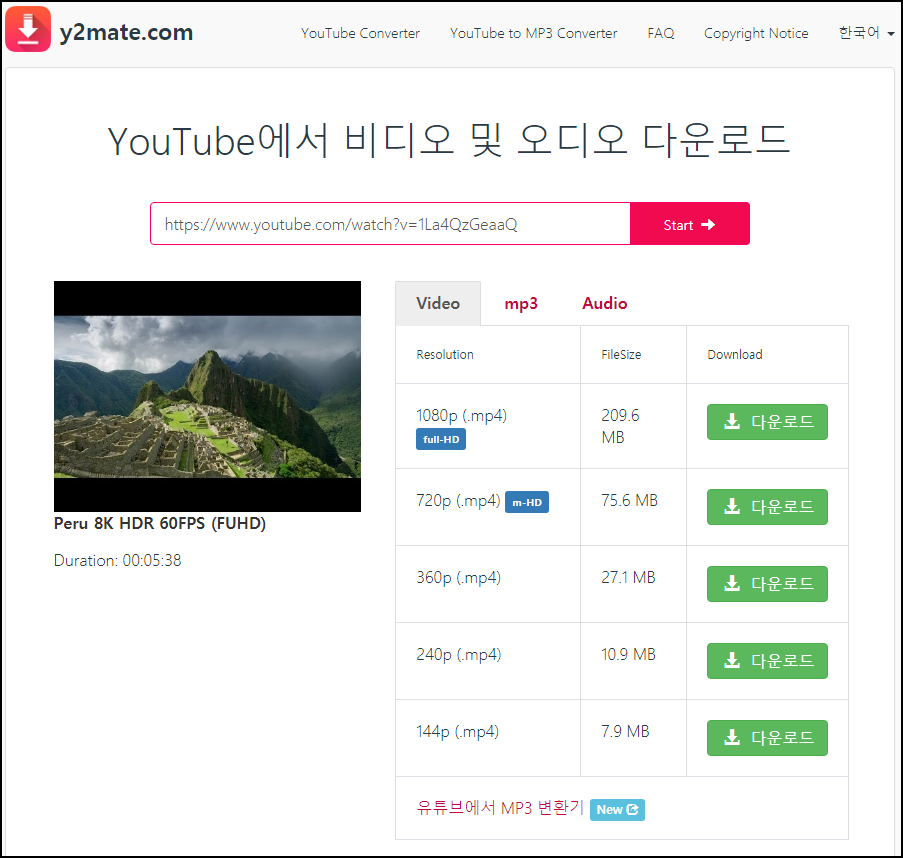Open YouTube to MP3 Converter page

tap(533, 33)
